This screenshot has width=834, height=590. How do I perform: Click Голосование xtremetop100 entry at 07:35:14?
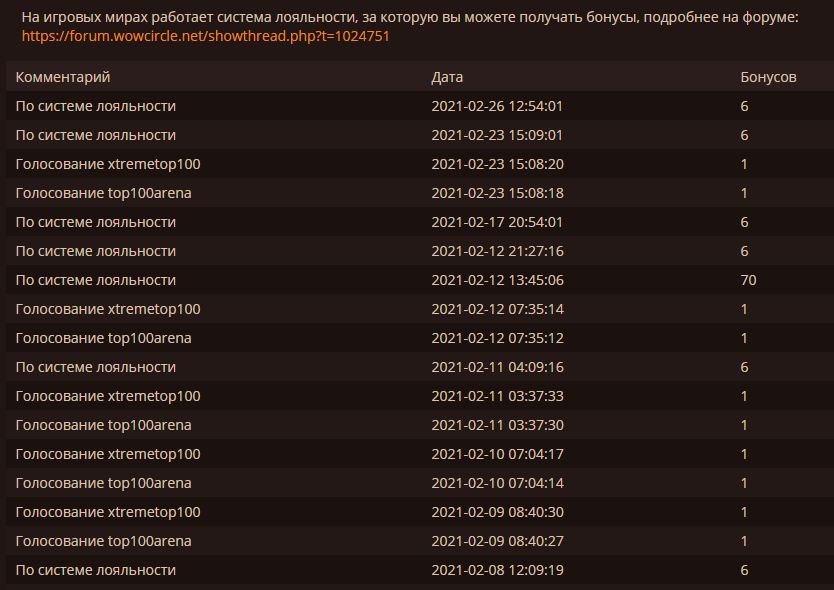[x=108, y=309]
